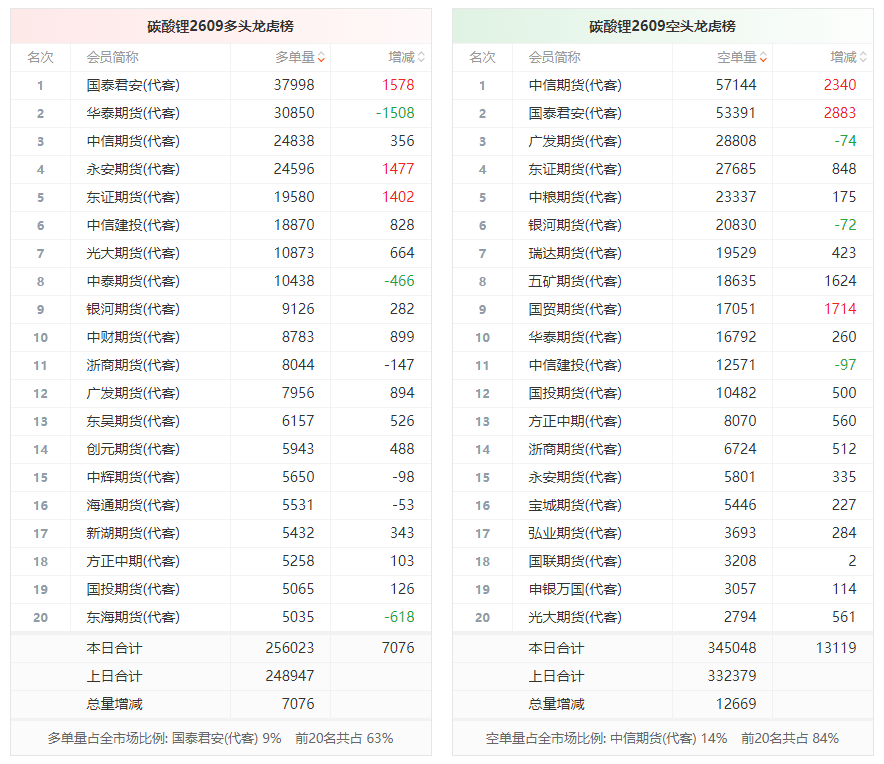884x764 pixels.
Task: Select the 碳酸锂2609多头龙虎榜 title
Action: (220, 27)
